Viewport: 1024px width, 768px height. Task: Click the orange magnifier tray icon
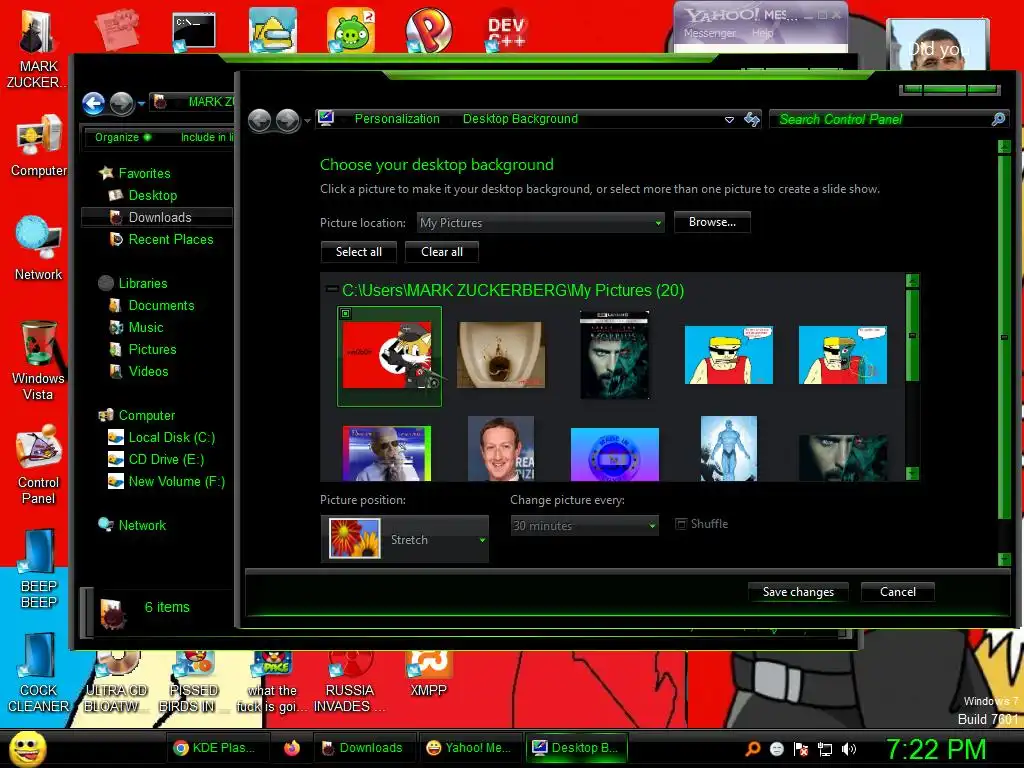pos(752,749)
